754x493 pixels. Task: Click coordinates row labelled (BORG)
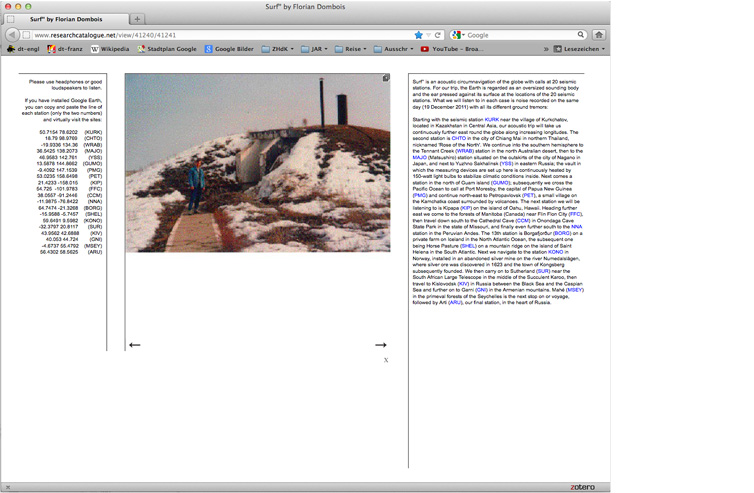(x=70, y=208)
